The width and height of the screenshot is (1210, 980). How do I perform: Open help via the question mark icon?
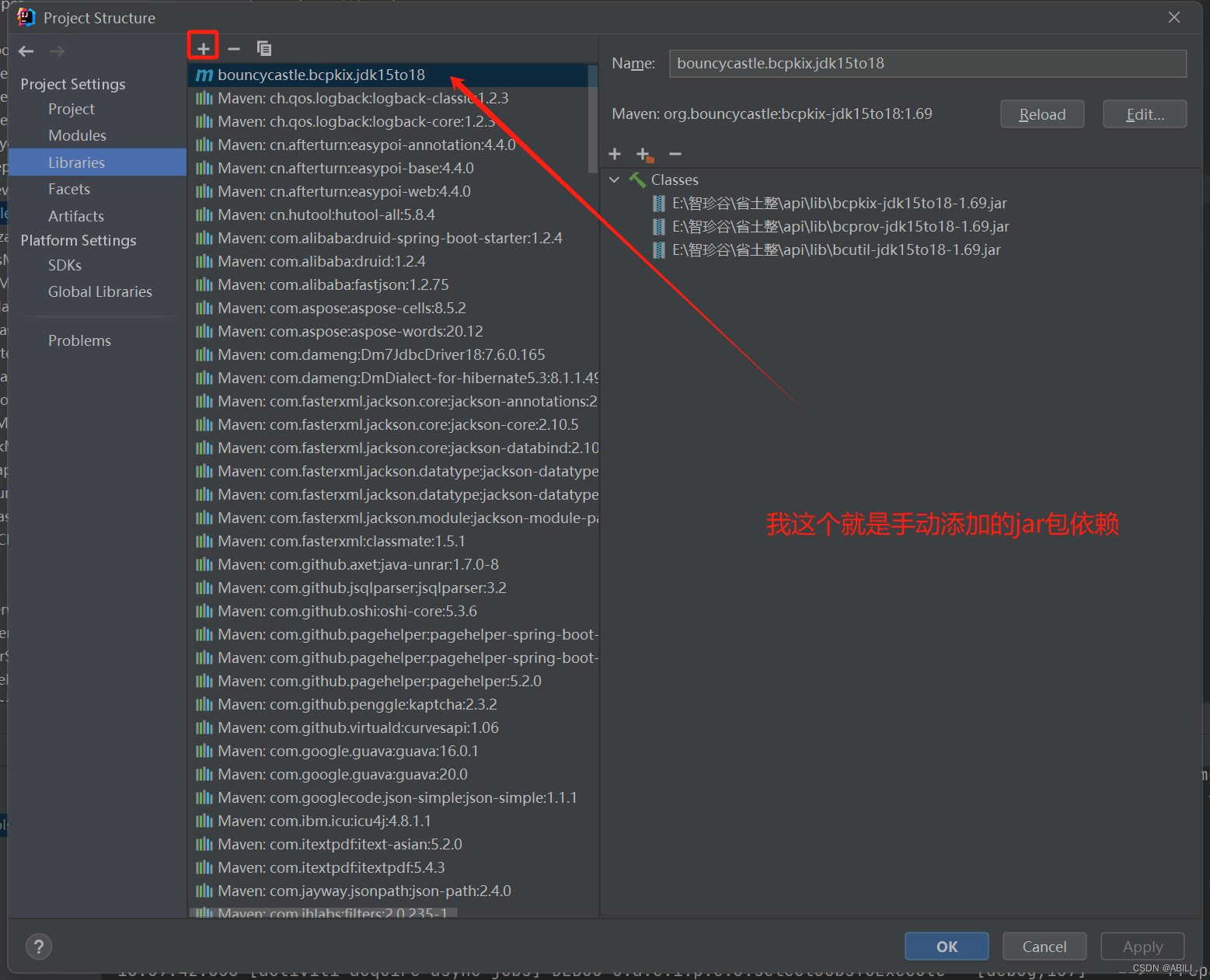tap(38, 947)
